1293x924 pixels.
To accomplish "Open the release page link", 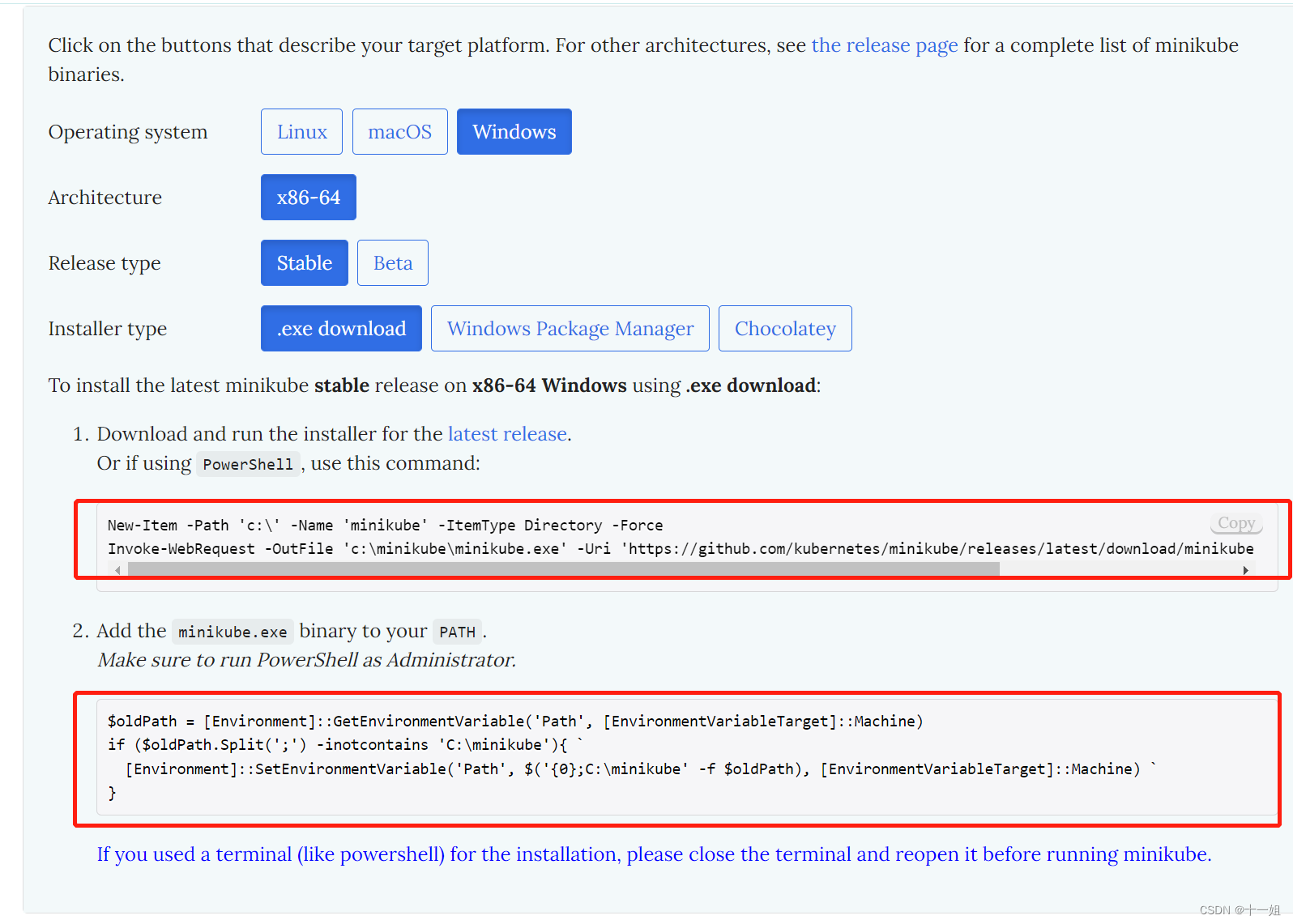I will (885, 45).
